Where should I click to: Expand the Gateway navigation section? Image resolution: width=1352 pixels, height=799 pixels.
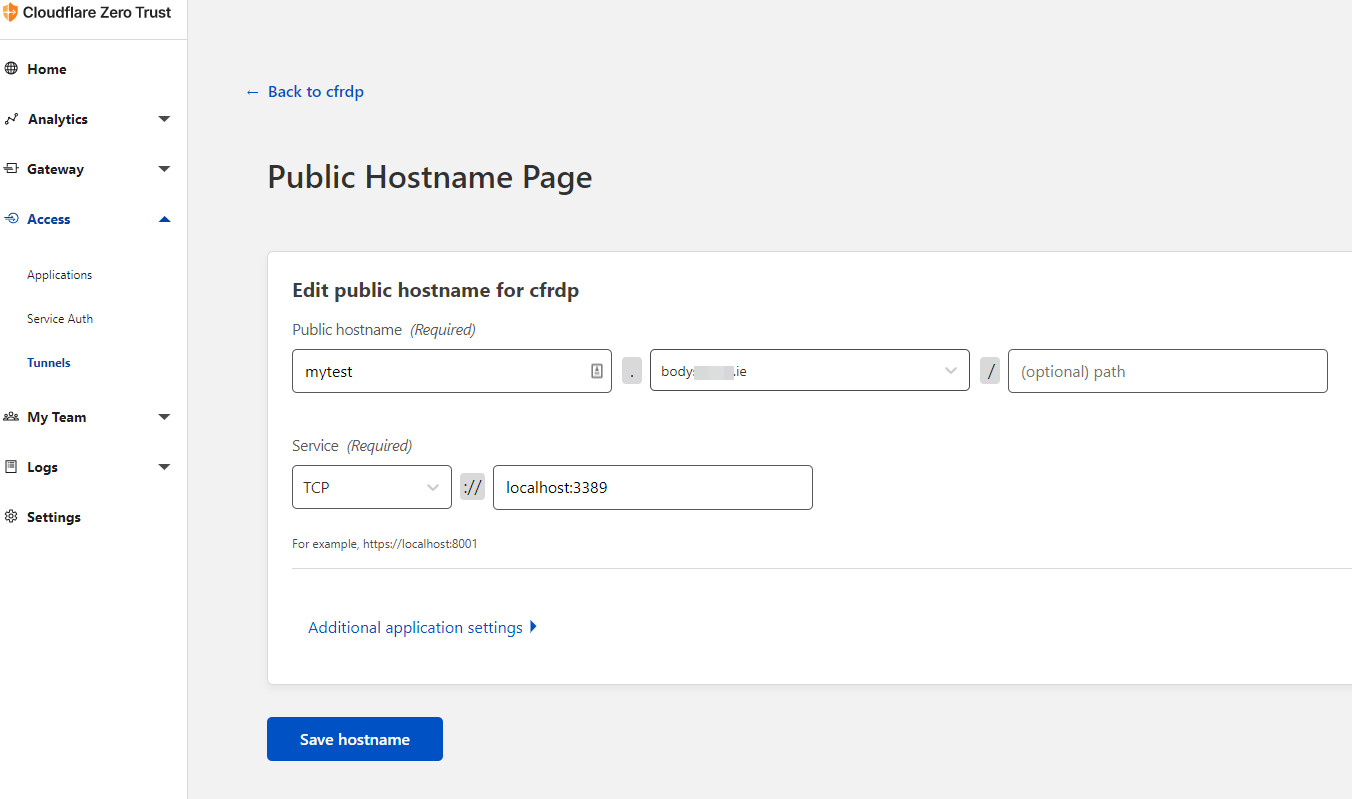coord(163,169)
